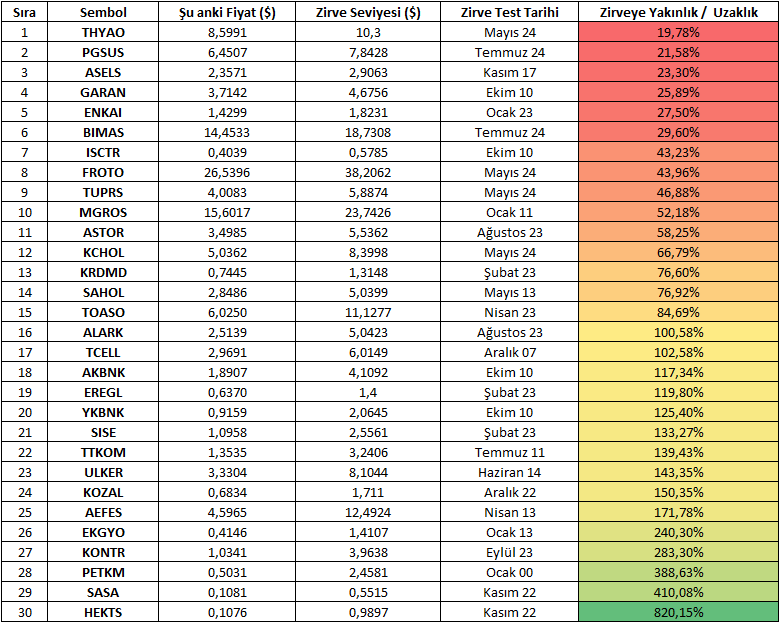Click the 100,58% cell for ALARK

click(679, 332)
